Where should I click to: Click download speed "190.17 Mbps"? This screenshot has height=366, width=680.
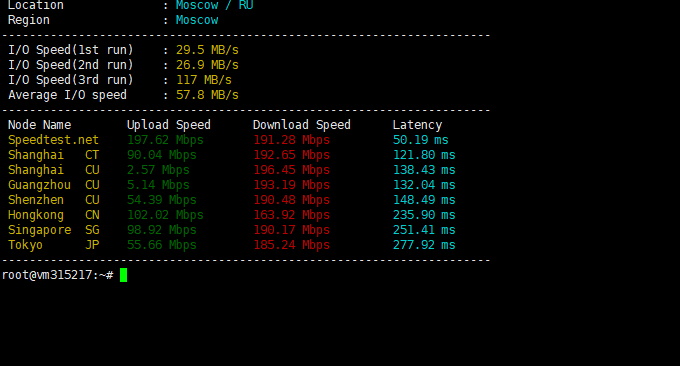coord(291,230)
